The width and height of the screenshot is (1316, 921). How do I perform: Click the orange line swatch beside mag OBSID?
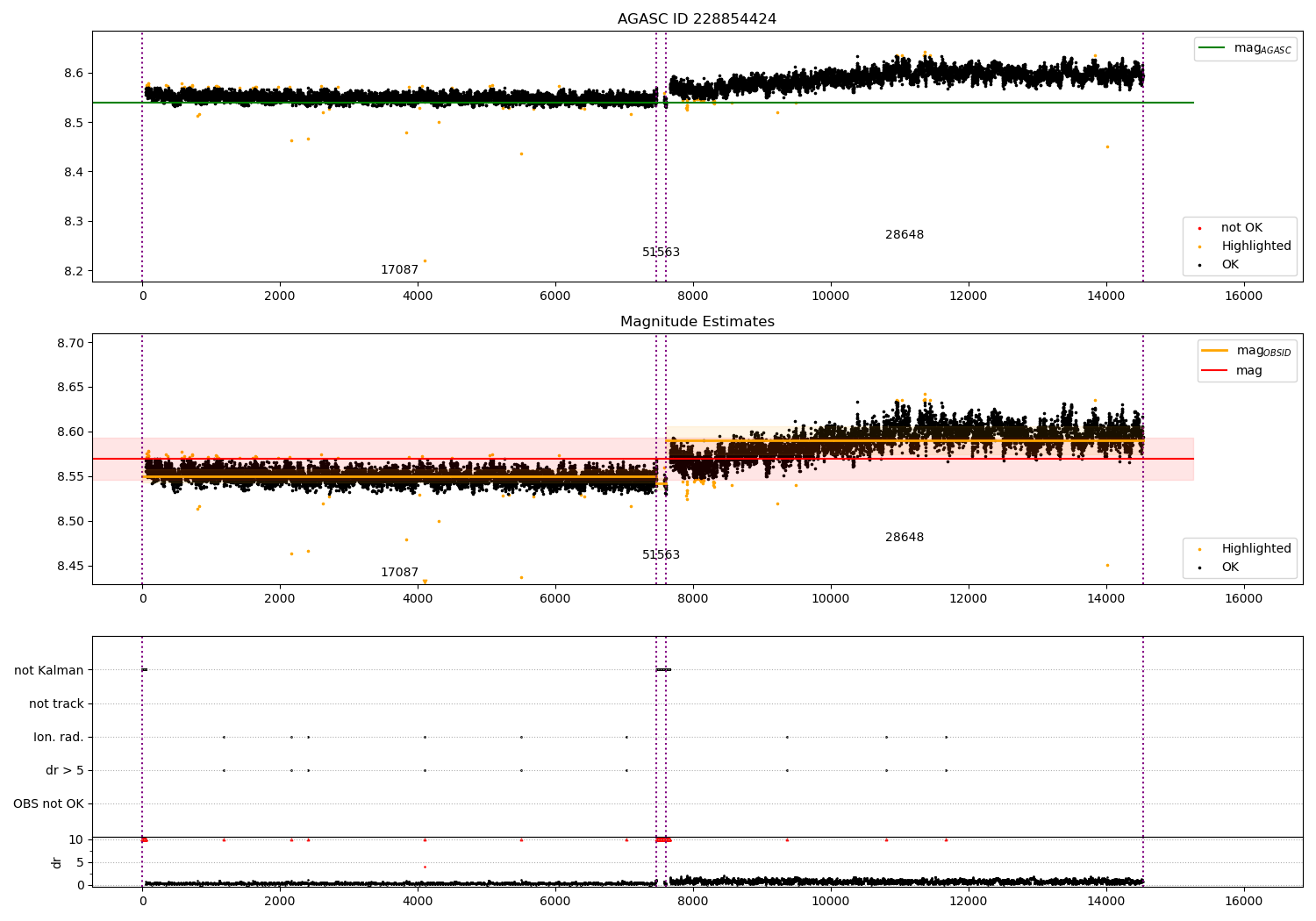point(1215,351)
